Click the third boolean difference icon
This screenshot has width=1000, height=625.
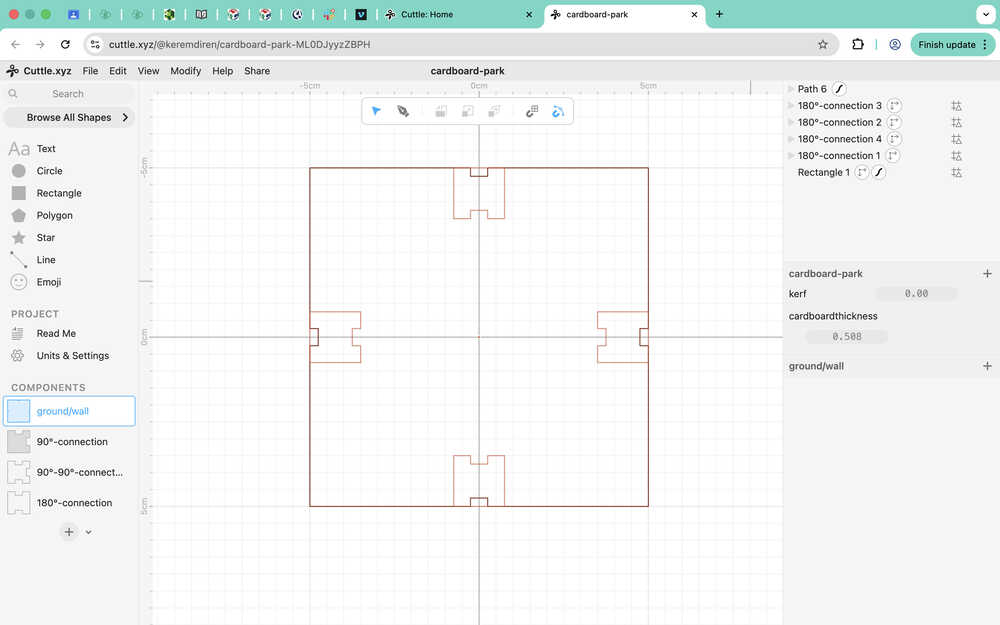pos(494,112)
